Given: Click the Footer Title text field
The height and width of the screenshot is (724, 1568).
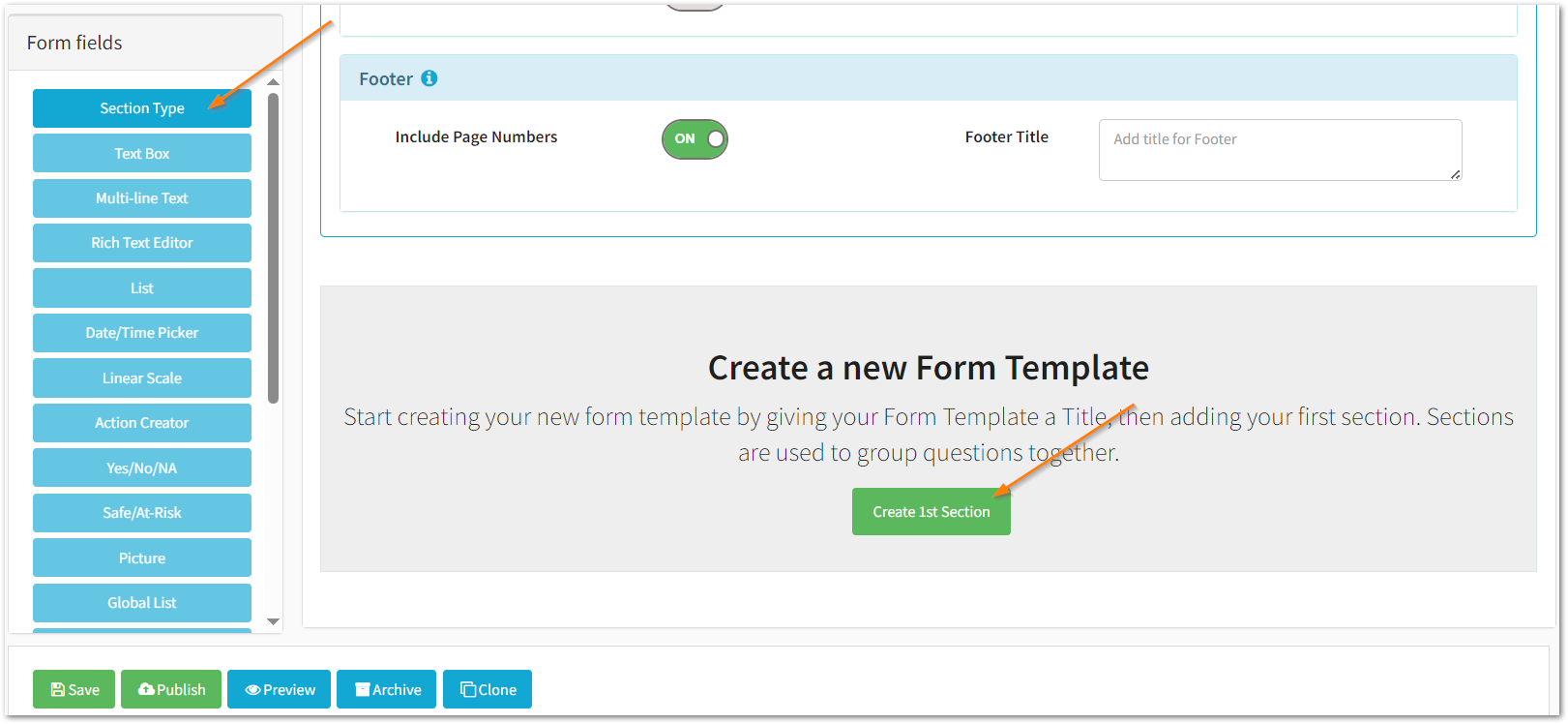Looking at the screenshot, I should 1279,150.
